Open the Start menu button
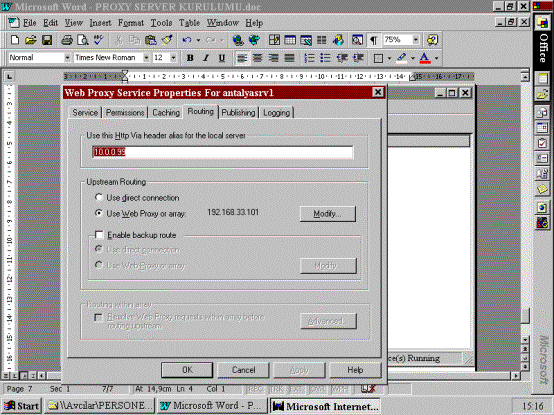This screenshot has height=415, width=554. point(22,405)
